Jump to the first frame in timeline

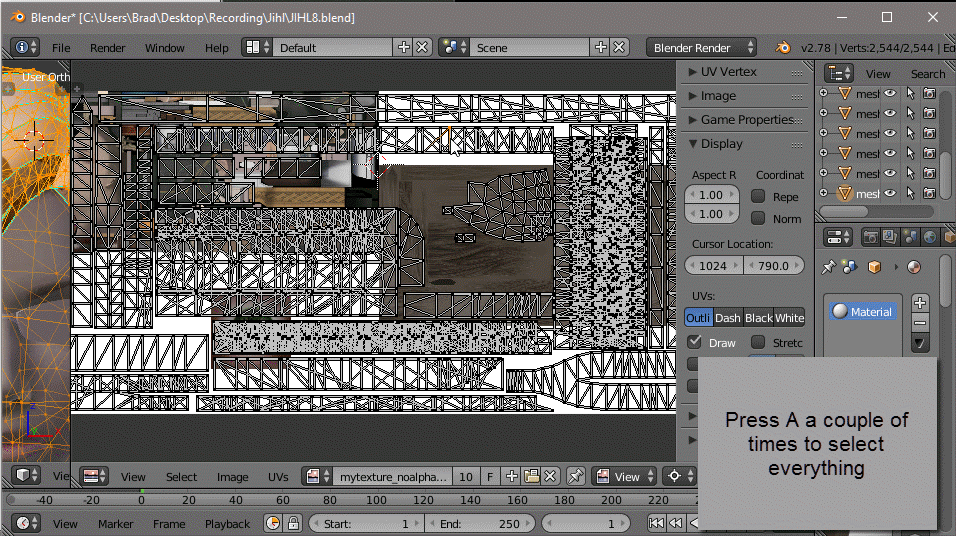(x=656, y=523)
